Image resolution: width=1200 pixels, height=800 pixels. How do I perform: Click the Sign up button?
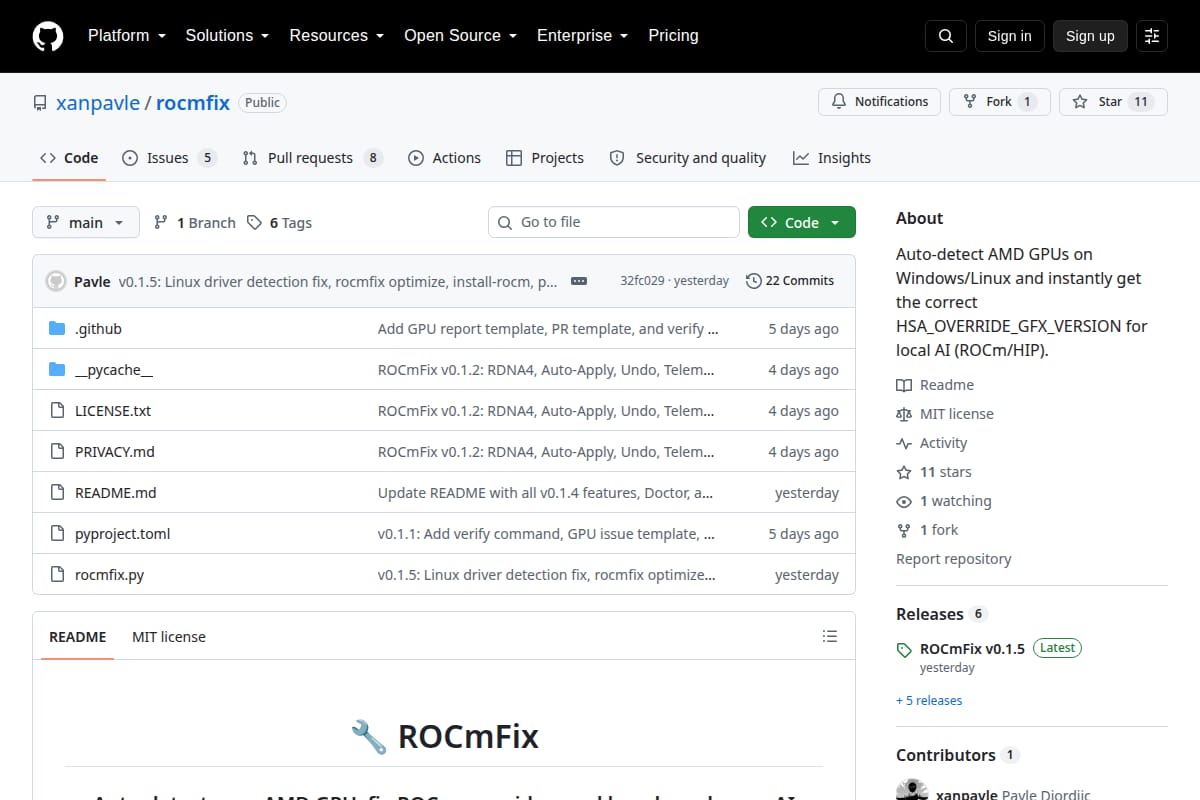pyautogui.click(x=1090, y=36)
